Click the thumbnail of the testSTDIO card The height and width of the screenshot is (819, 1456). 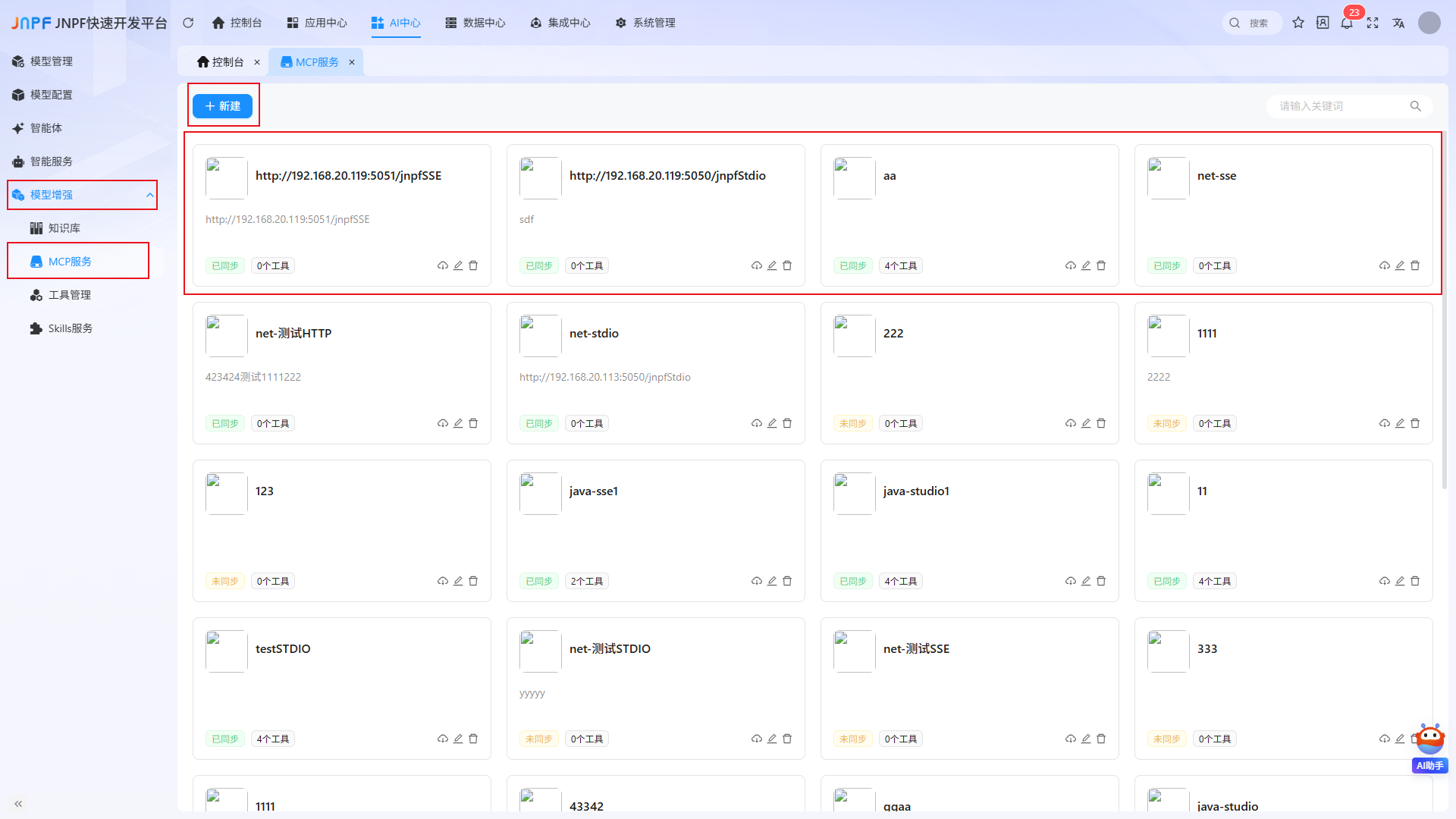coord(226,651)
